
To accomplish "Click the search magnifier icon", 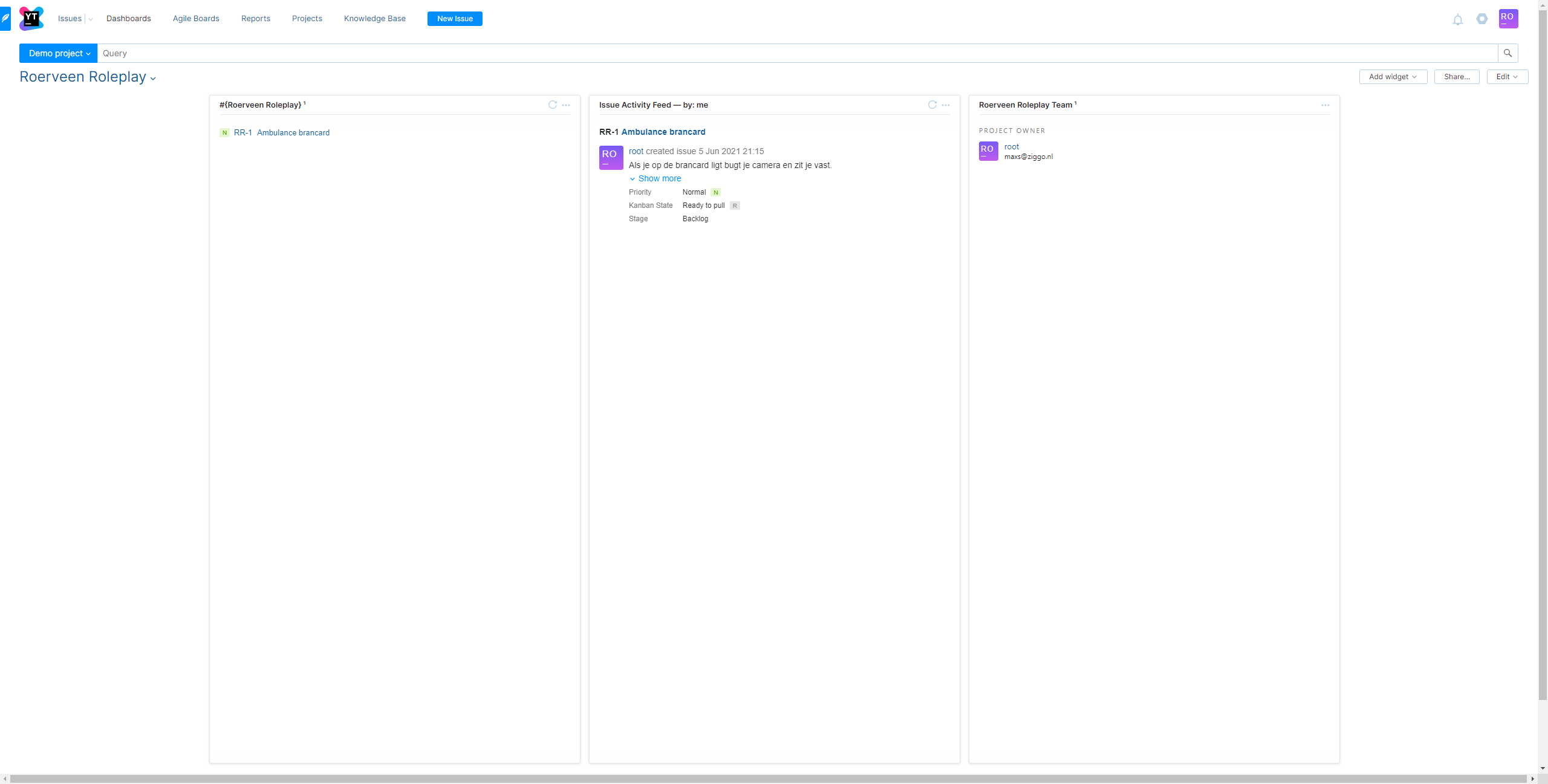I will coord(1507,53).
